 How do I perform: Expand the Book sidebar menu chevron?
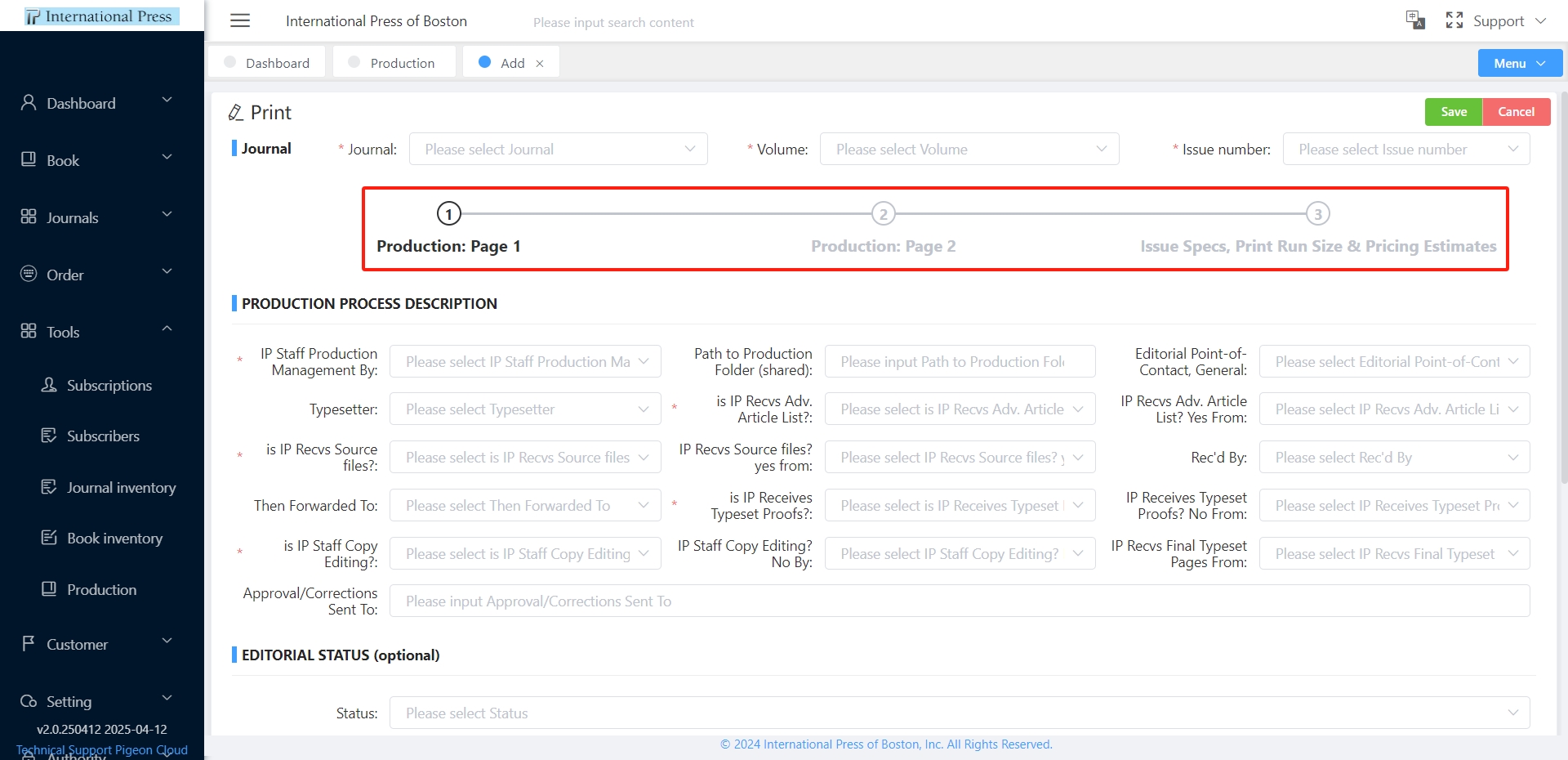[x=167, y=157]
